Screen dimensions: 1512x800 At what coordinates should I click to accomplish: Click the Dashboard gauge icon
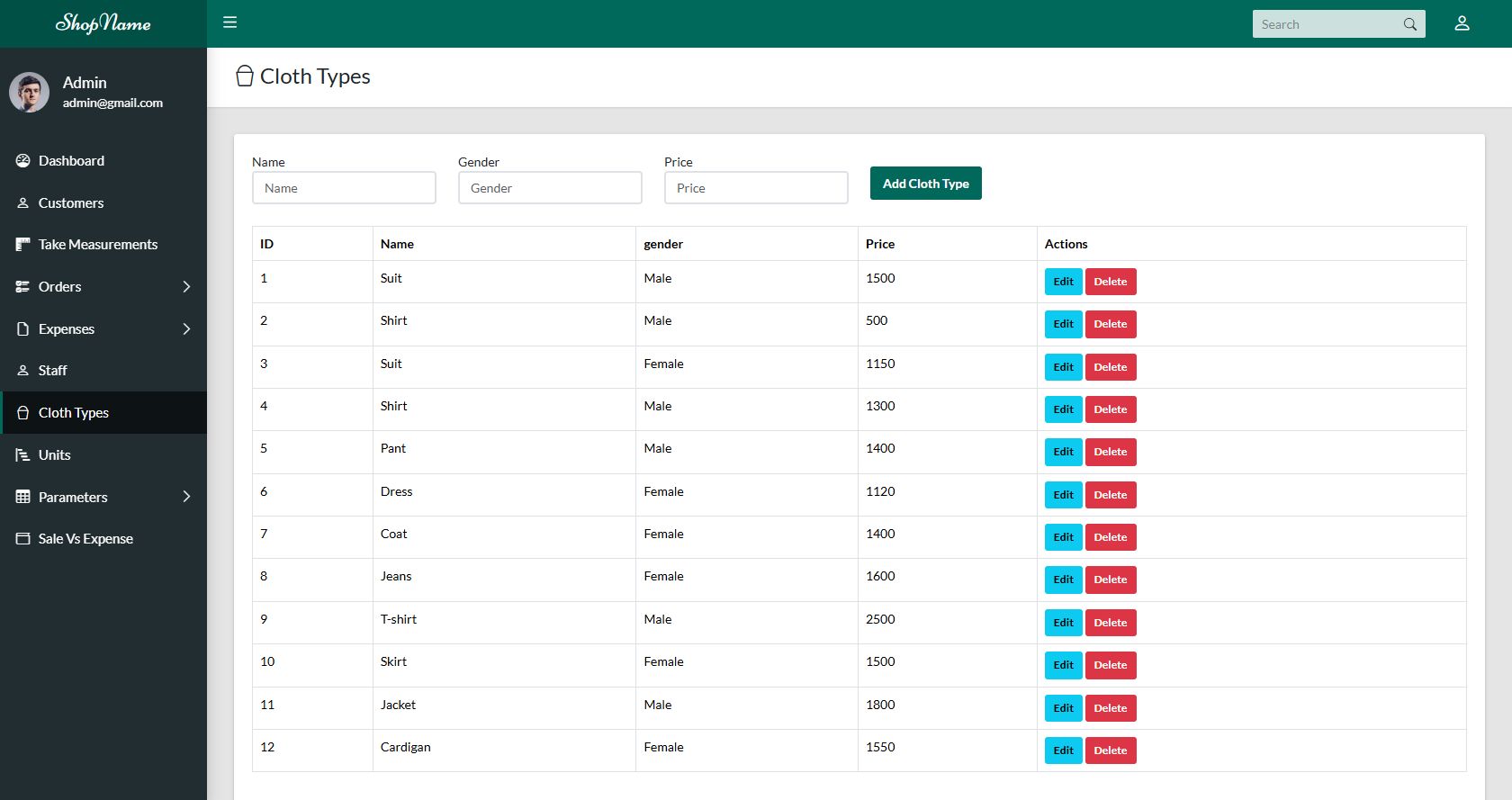click(x=23, y=161)
